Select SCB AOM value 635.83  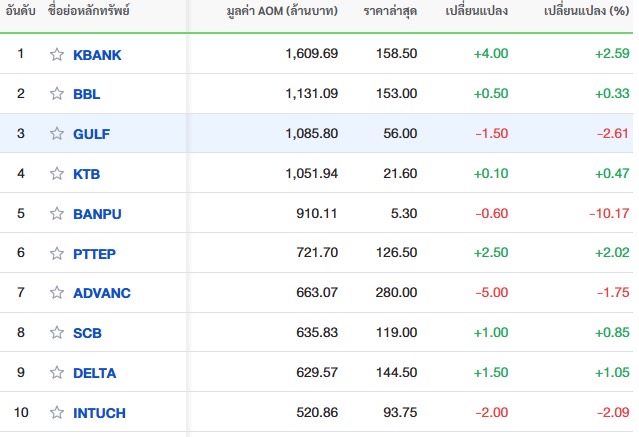click(x=317, y=332)
